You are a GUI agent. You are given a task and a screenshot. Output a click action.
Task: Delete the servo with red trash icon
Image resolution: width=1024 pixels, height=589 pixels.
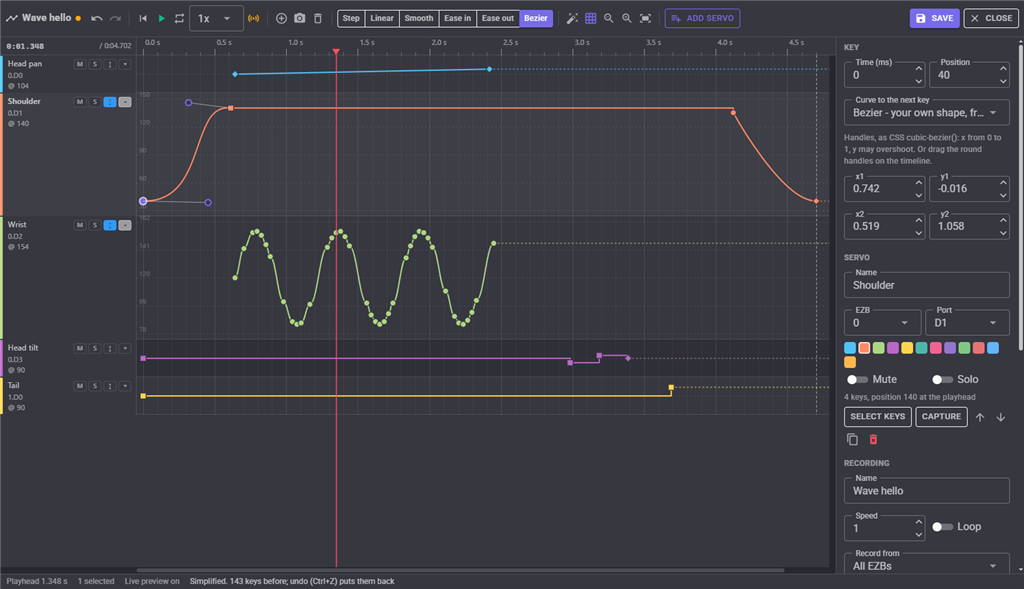tap(873, 439)
